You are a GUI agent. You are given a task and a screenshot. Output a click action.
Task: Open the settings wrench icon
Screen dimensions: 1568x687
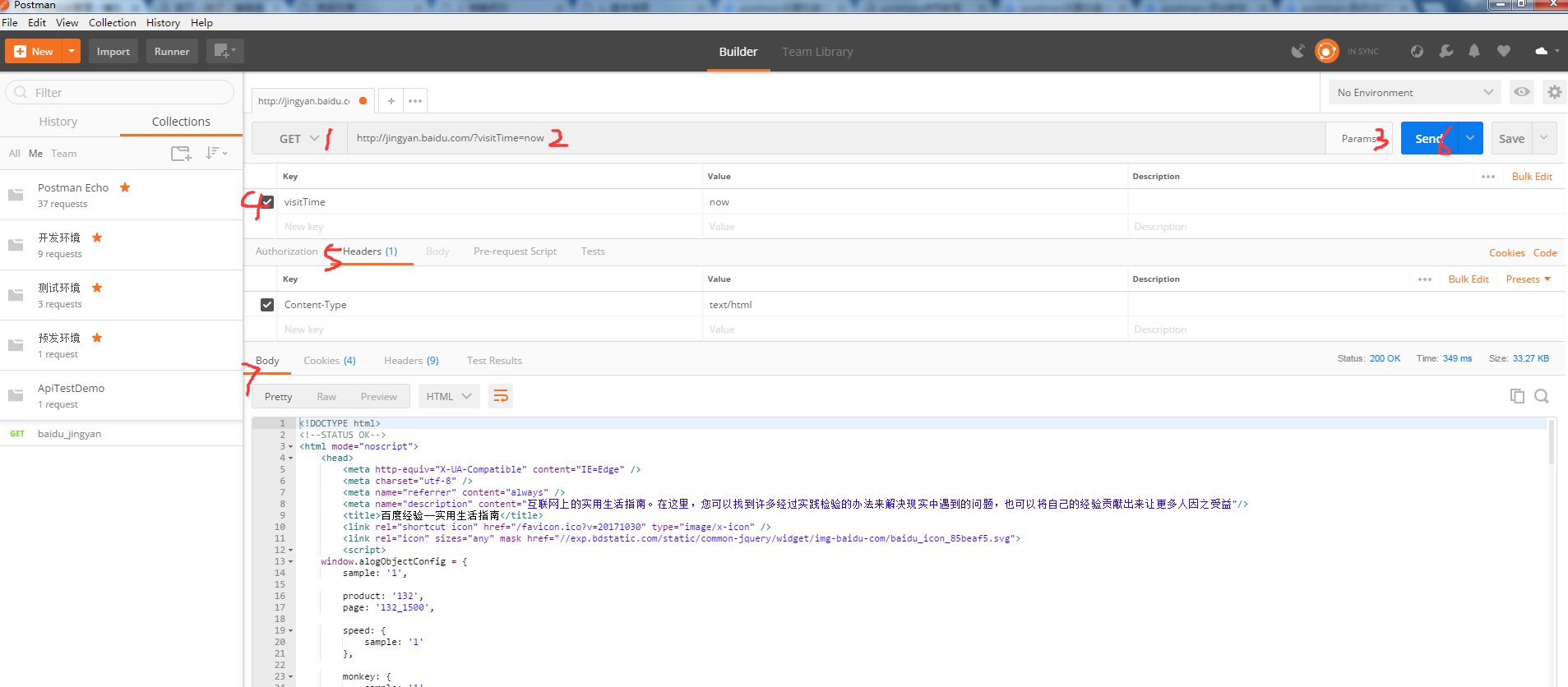1445,51
